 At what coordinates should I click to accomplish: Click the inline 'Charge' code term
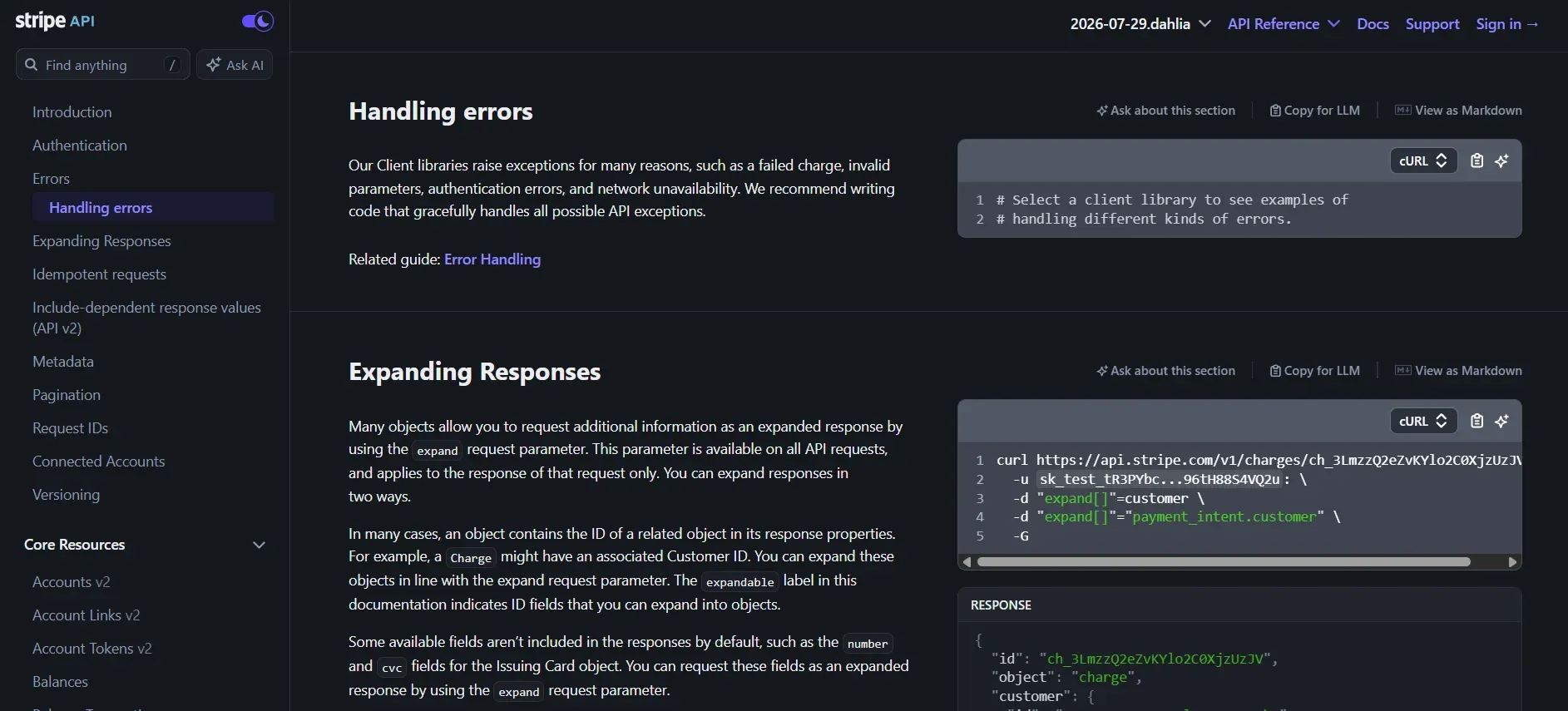(471, 558)
